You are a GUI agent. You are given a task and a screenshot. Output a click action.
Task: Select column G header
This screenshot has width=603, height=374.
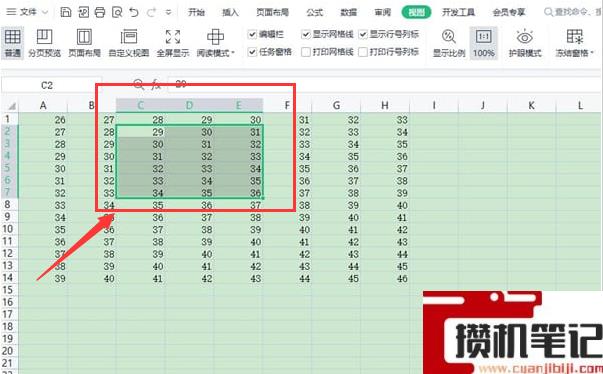[336, 105]
